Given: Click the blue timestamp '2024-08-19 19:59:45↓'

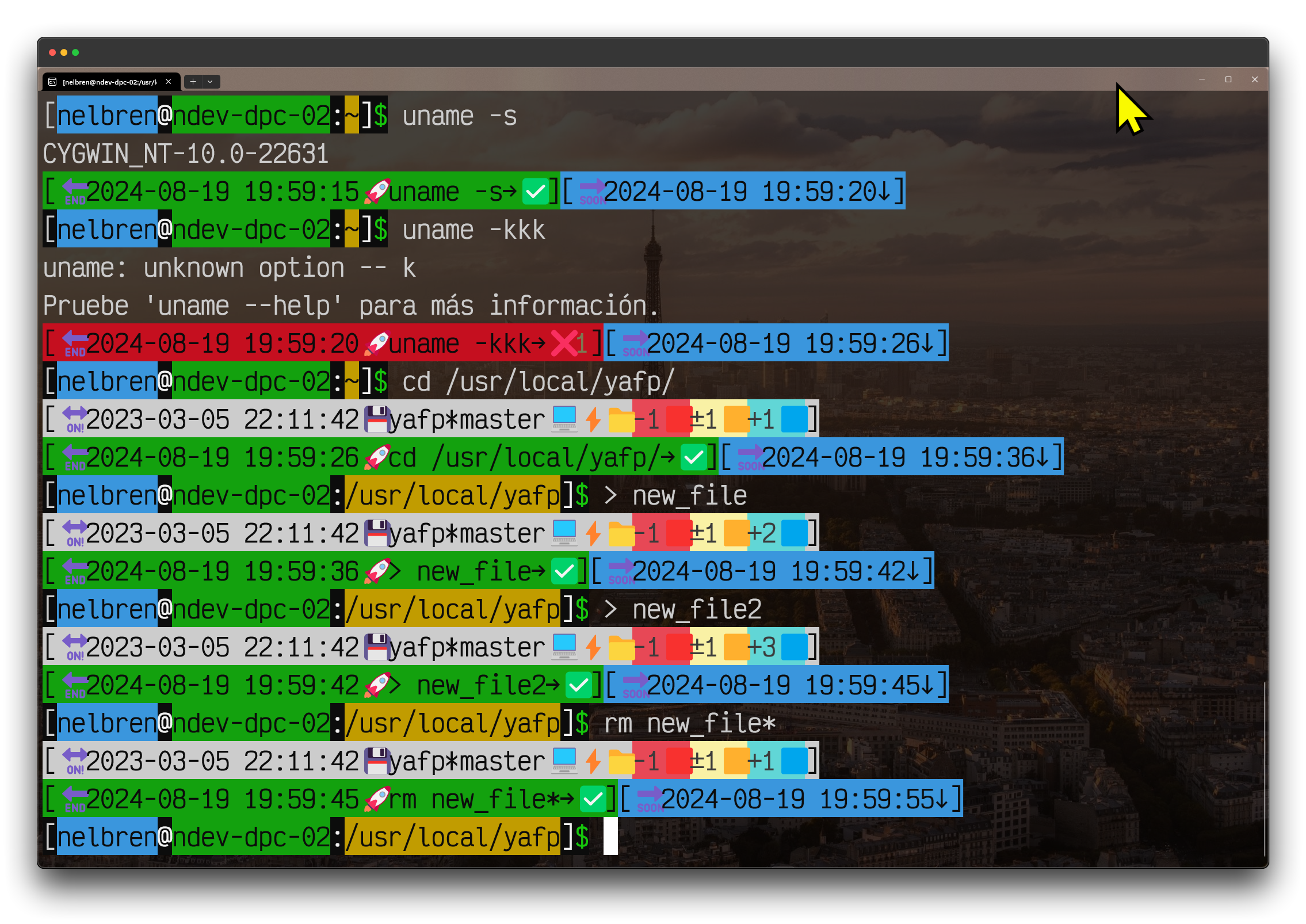Looking at the screenshot, I should tap(791, 685).
